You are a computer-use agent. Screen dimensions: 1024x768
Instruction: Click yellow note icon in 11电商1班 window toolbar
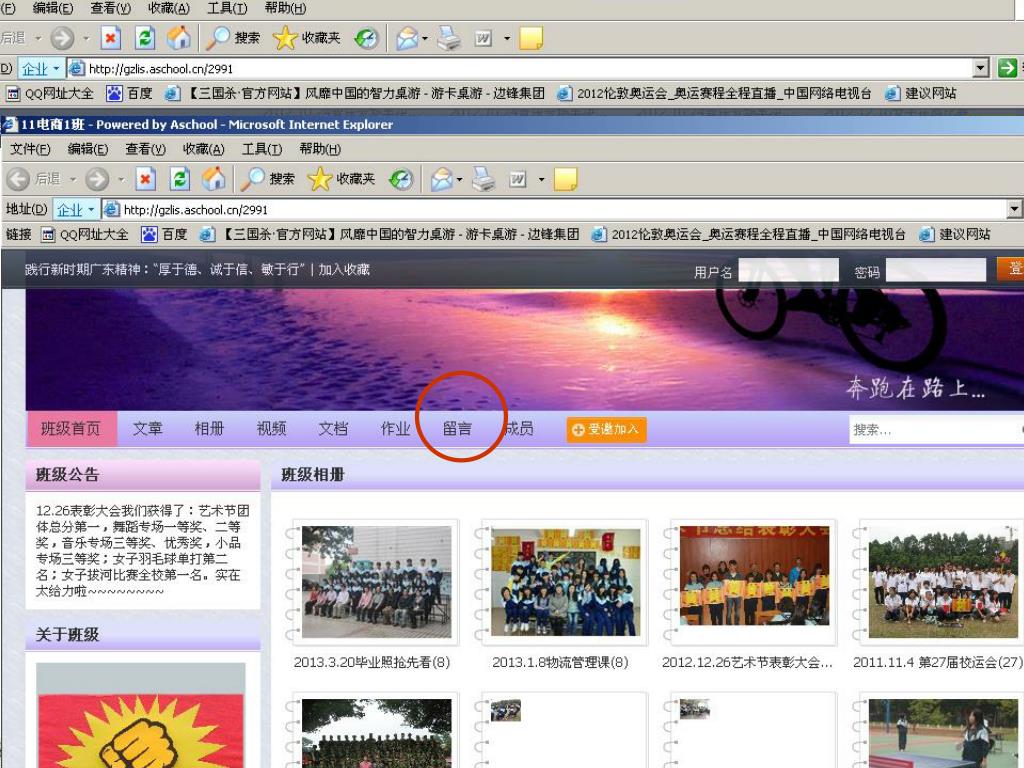click(565, 179)
